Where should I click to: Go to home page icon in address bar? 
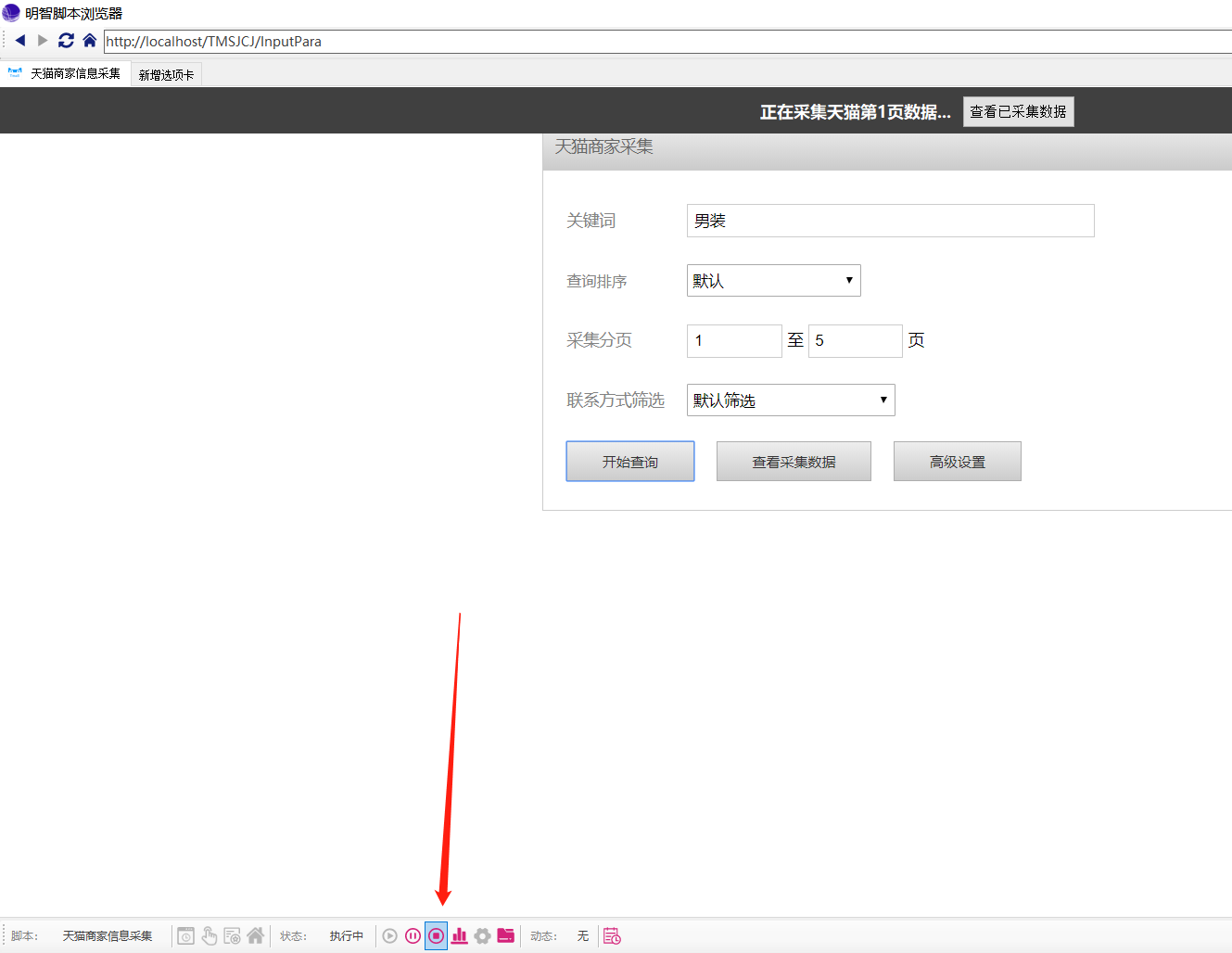[90, 41]
